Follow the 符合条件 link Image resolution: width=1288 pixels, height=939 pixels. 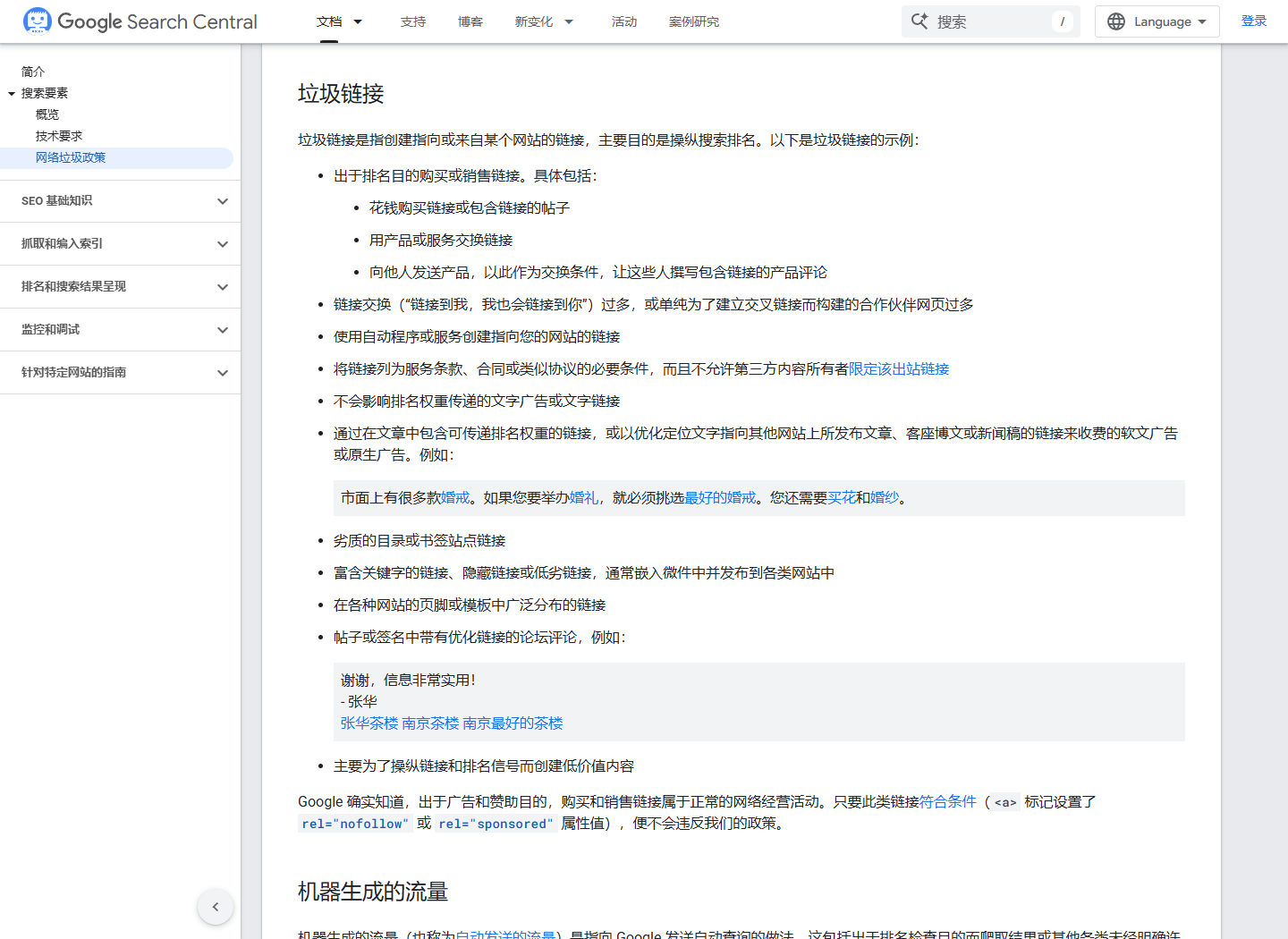tap(948, 802)
